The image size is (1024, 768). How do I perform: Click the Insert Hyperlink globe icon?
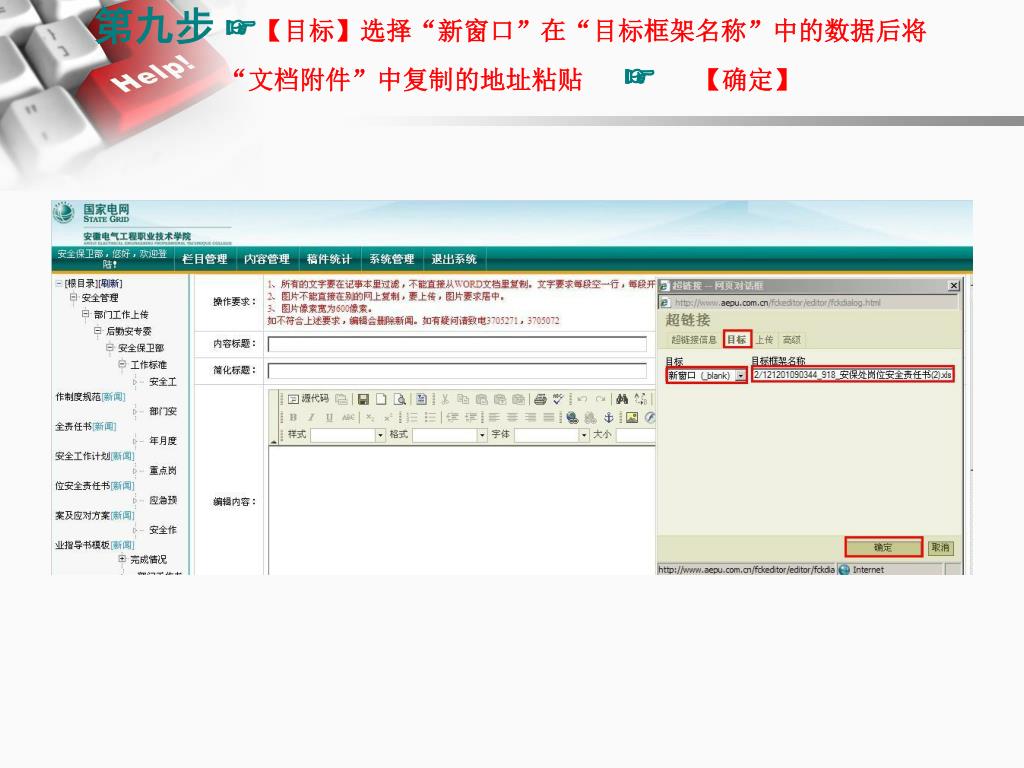572,417
